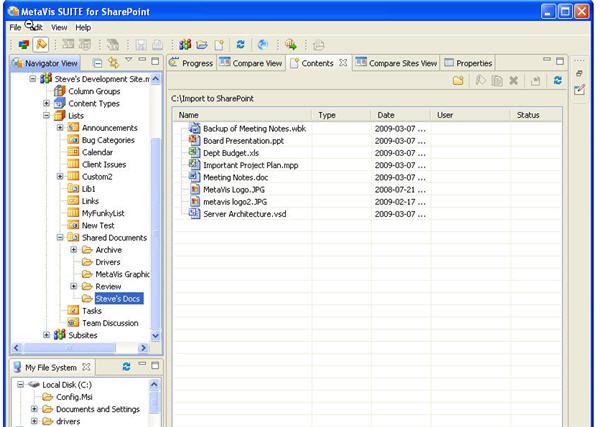The height and width of the screenshot is (427, 600).
Task: Click the Server Architecture.vsd file icon
Action: click(194, 213)
